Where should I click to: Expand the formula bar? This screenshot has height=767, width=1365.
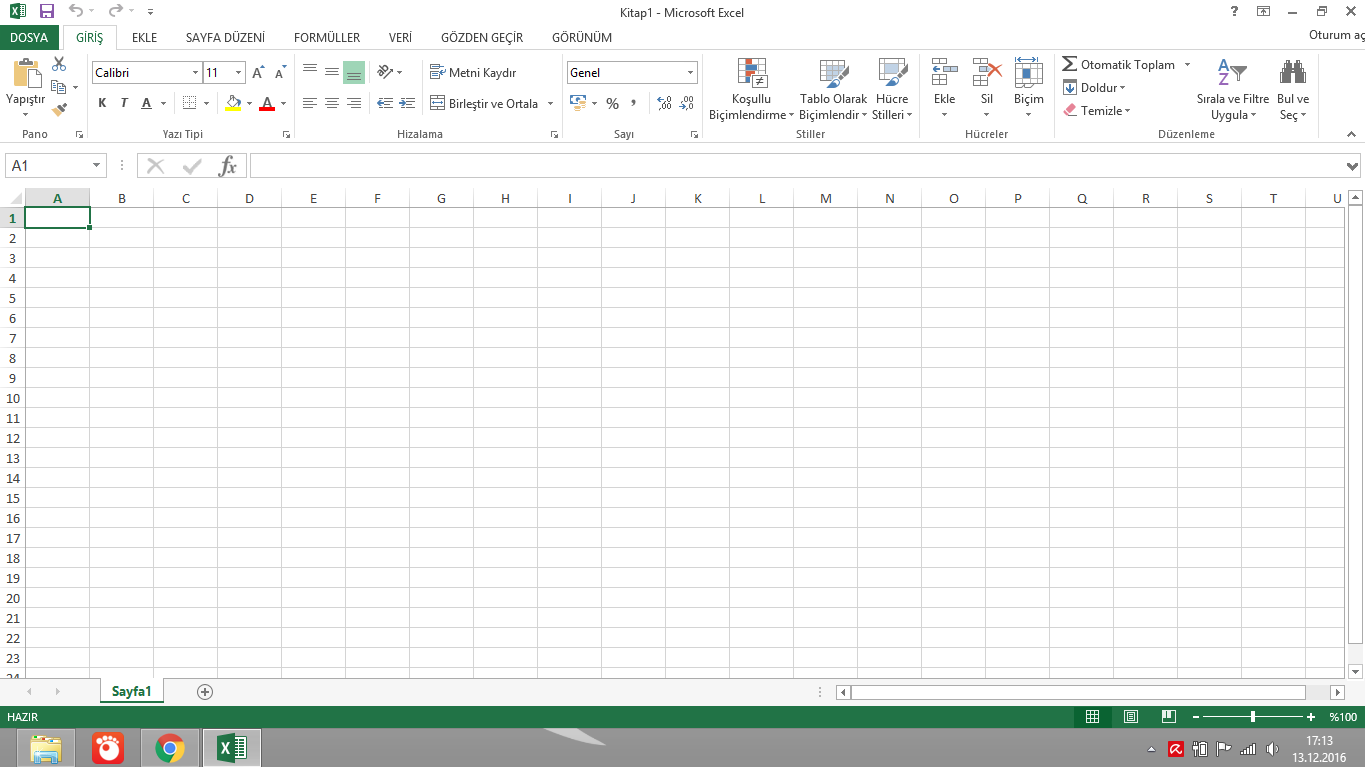[x=1353, y=166]
